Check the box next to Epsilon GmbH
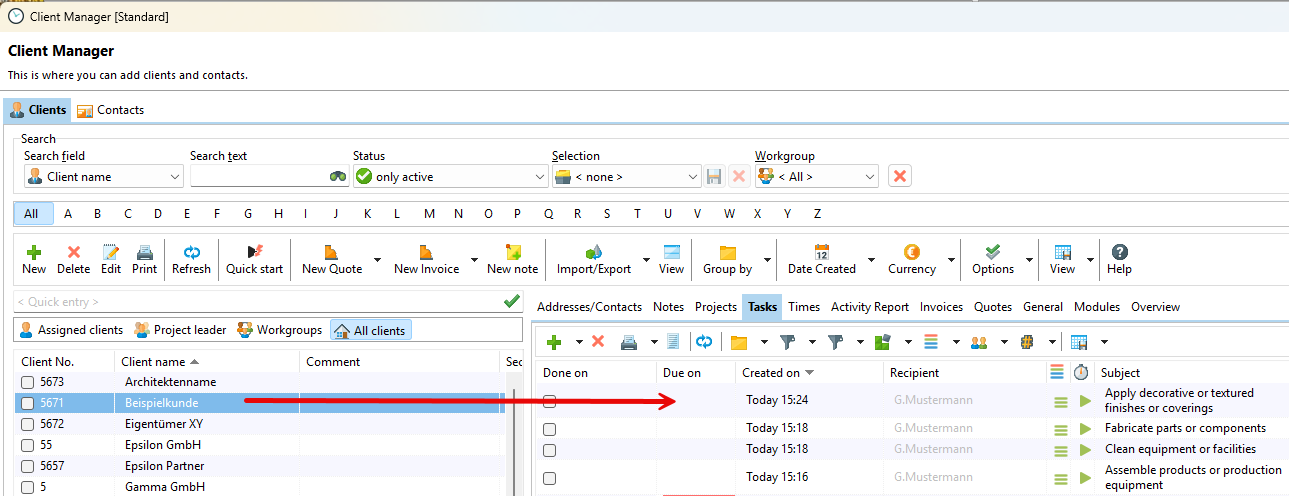Screen dimensions: 1289x496 click(x=28, y=446)
